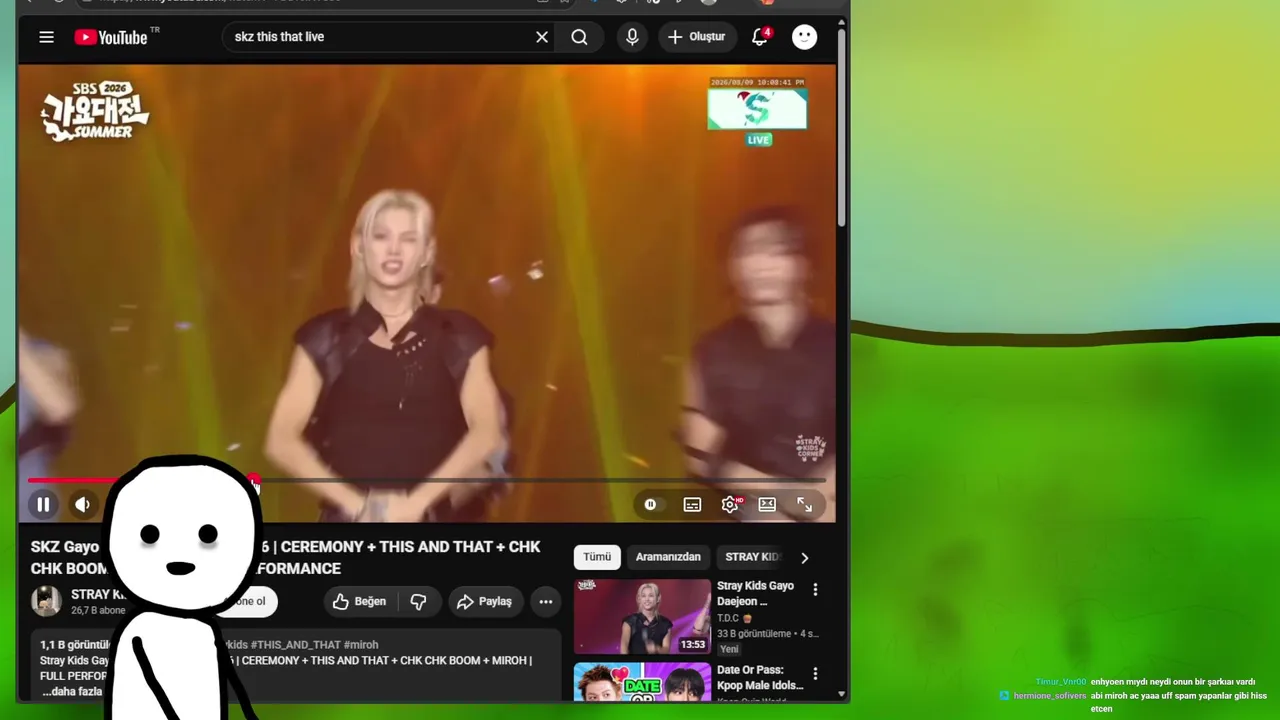Select the Tümü filter chip

pyautogui.click(x=597, y=557)
